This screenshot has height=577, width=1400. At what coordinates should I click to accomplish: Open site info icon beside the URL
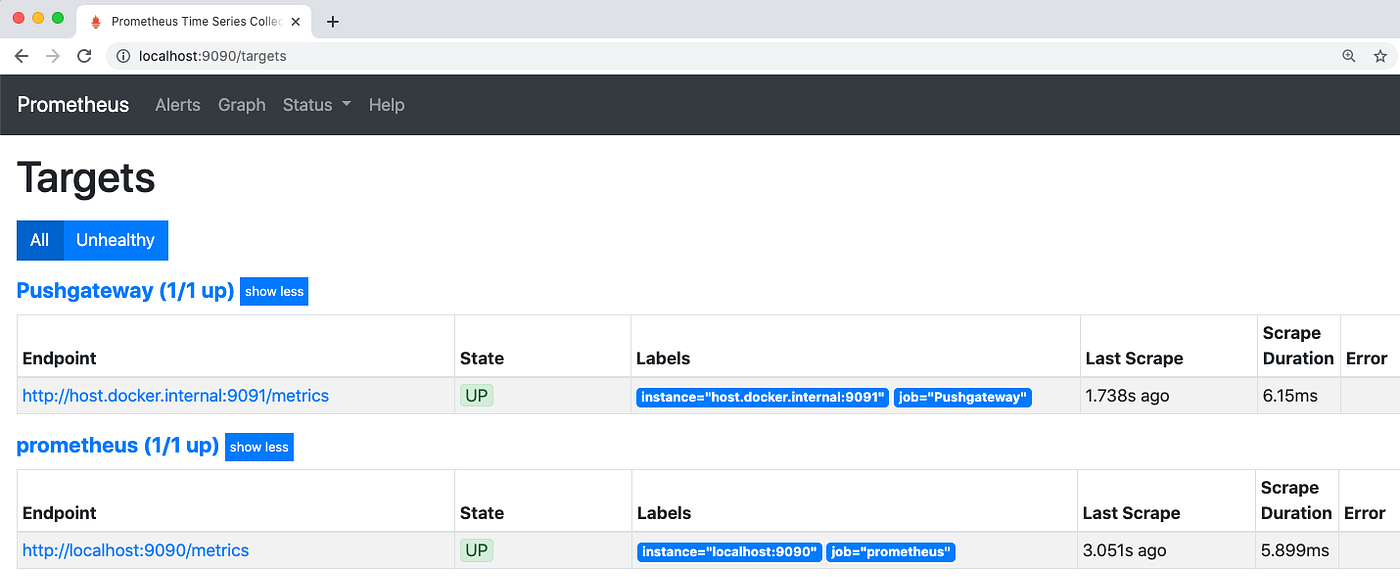click(x=124, y=56)
